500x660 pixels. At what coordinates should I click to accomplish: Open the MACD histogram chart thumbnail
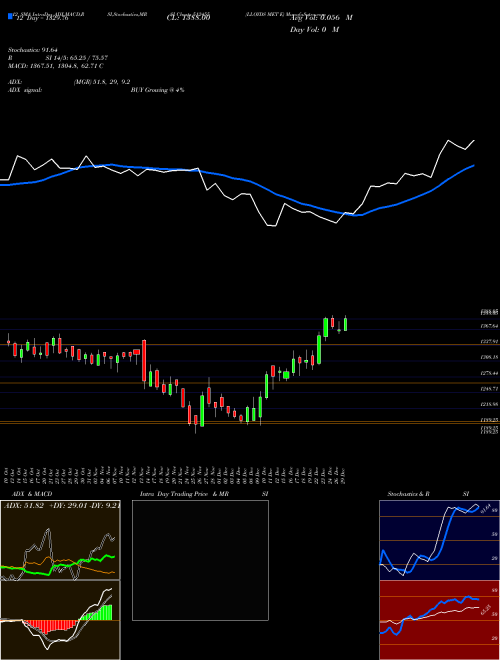pyautogui.click(x=60, y=620)
